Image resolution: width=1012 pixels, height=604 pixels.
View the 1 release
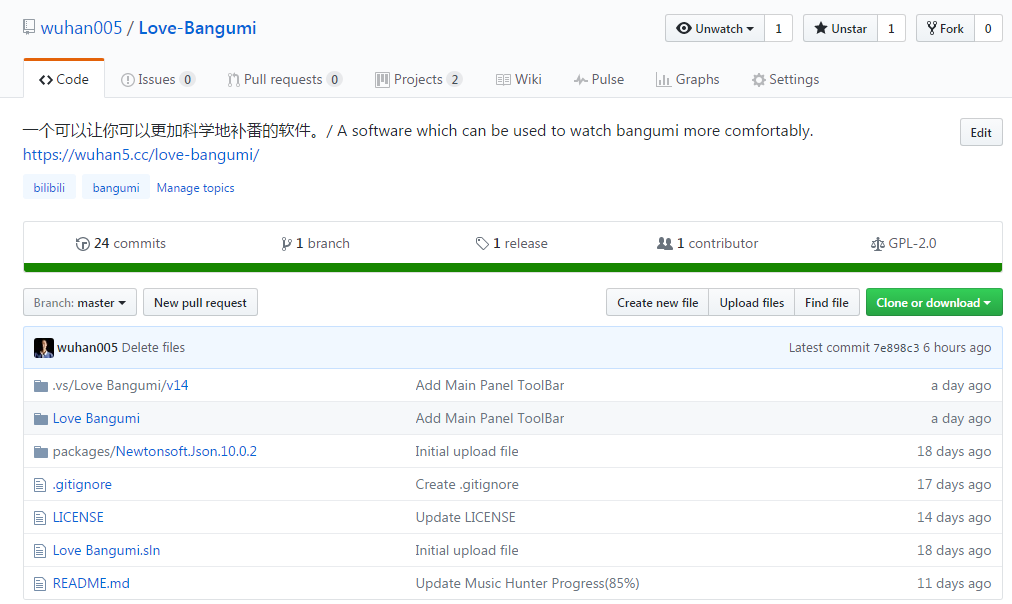(512, 243)
